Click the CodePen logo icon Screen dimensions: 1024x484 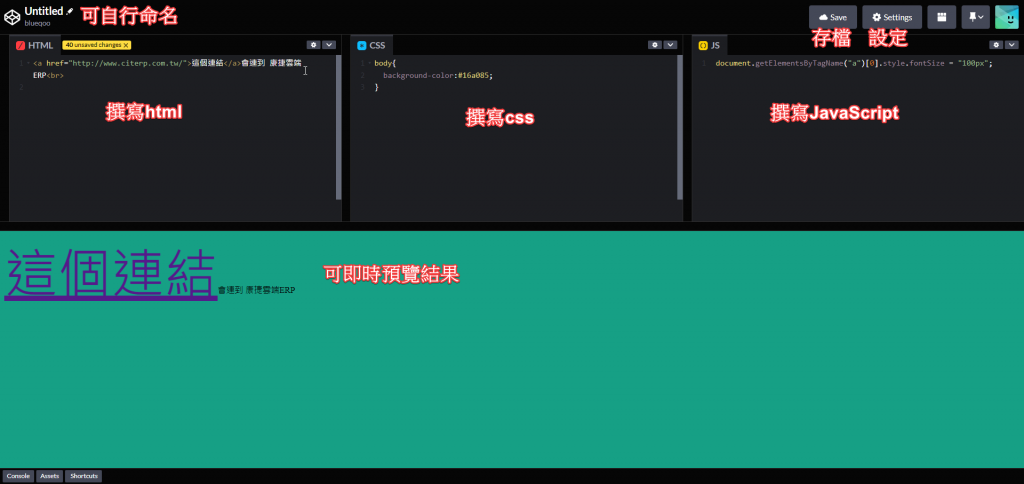pyautogui.click(x=13, y=14)
